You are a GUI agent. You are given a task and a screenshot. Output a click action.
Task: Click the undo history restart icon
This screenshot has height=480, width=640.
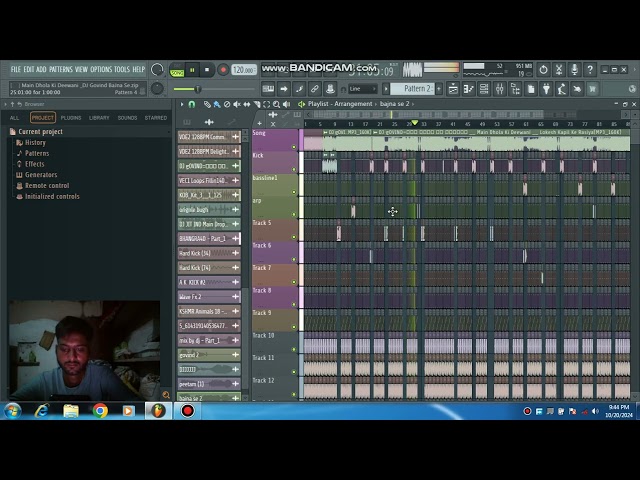point(543,70)
